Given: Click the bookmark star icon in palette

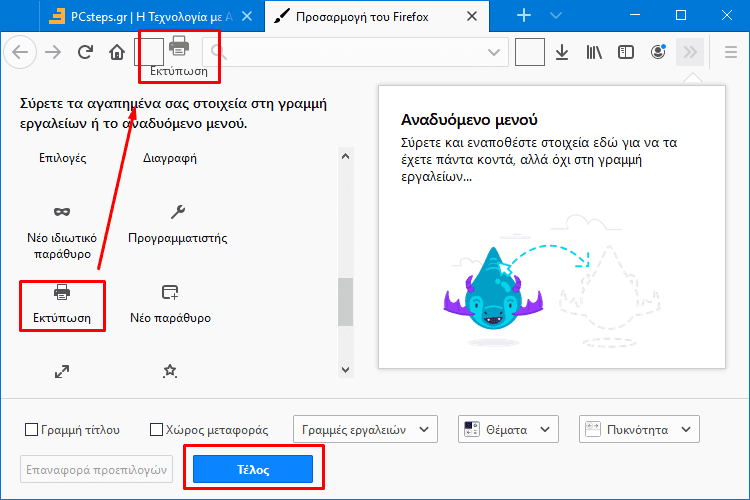Looking at the screenshot, I should pos(170,371).
